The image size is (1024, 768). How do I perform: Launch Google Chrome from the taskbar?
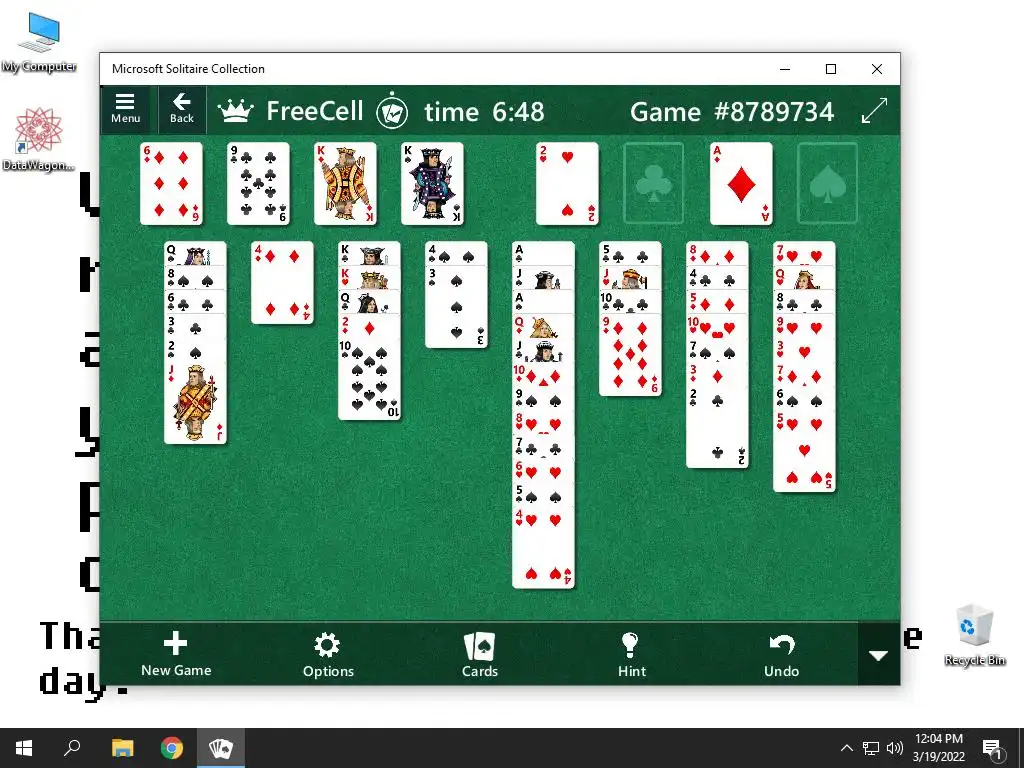(x=172, y=748)
